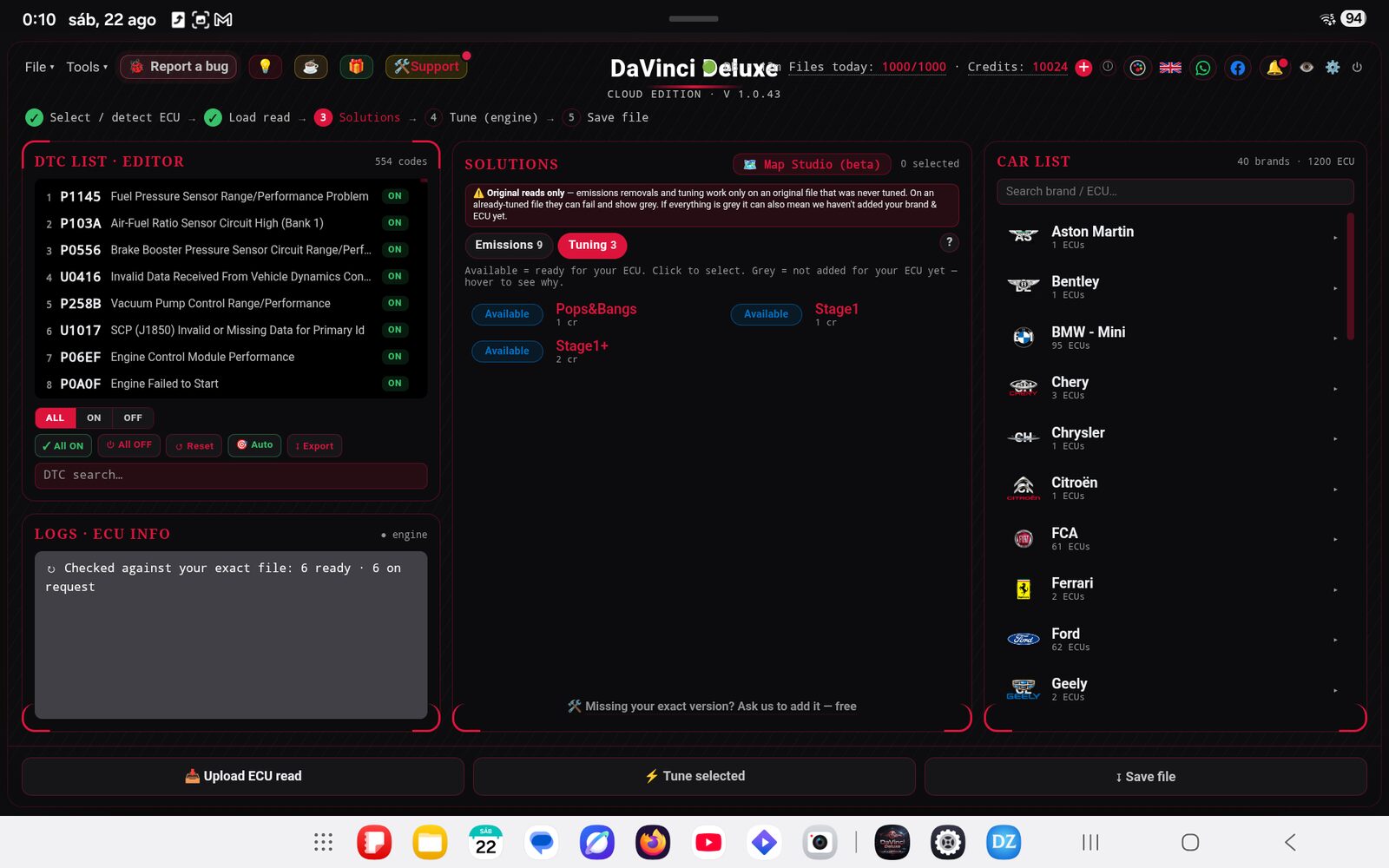Go to the Load read step
Viewport: 1389px width, 868px height.
coord(247,117)
